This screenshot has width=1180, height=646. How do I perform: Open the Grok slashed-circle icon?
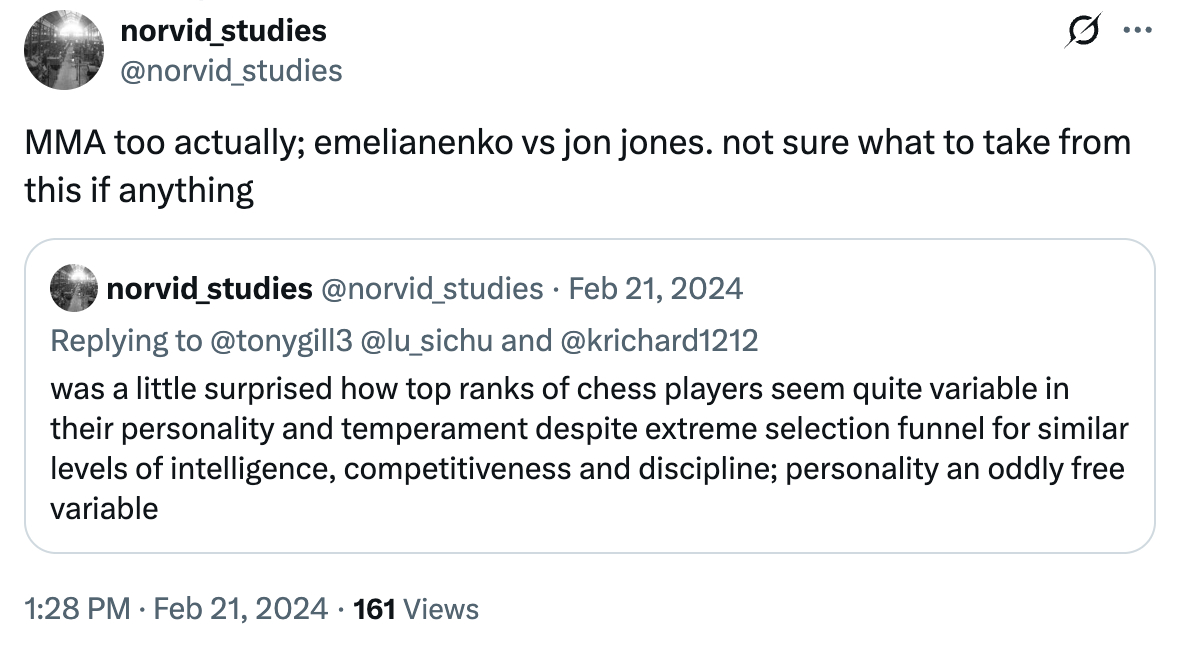(x=1081, y=35)
